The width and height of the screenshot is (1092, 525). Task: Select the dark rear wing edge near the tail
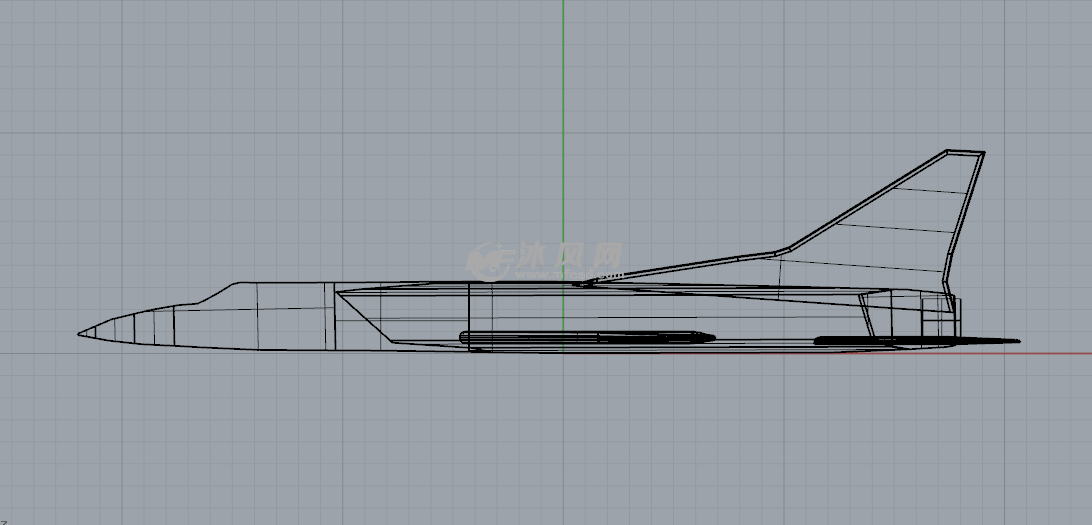850,340
